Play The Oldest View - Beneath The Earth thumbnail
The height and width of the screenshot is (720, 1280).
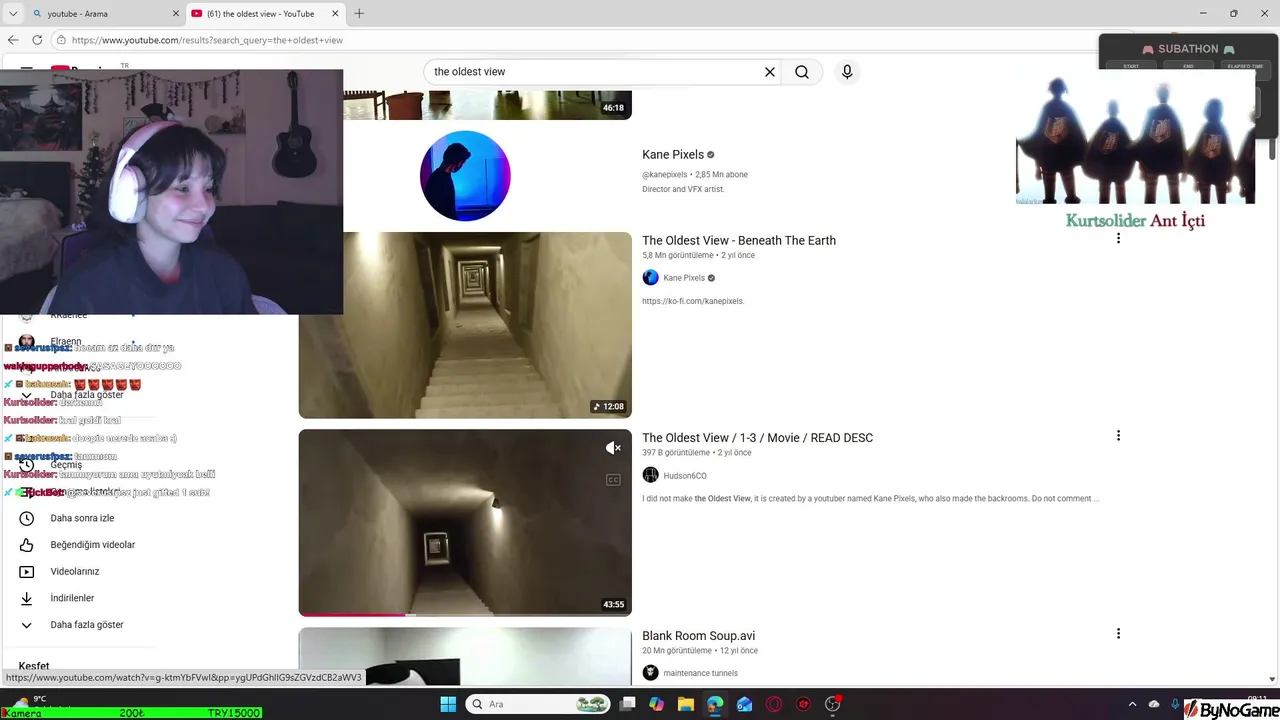pyautogui.click(x=465, y=325)
